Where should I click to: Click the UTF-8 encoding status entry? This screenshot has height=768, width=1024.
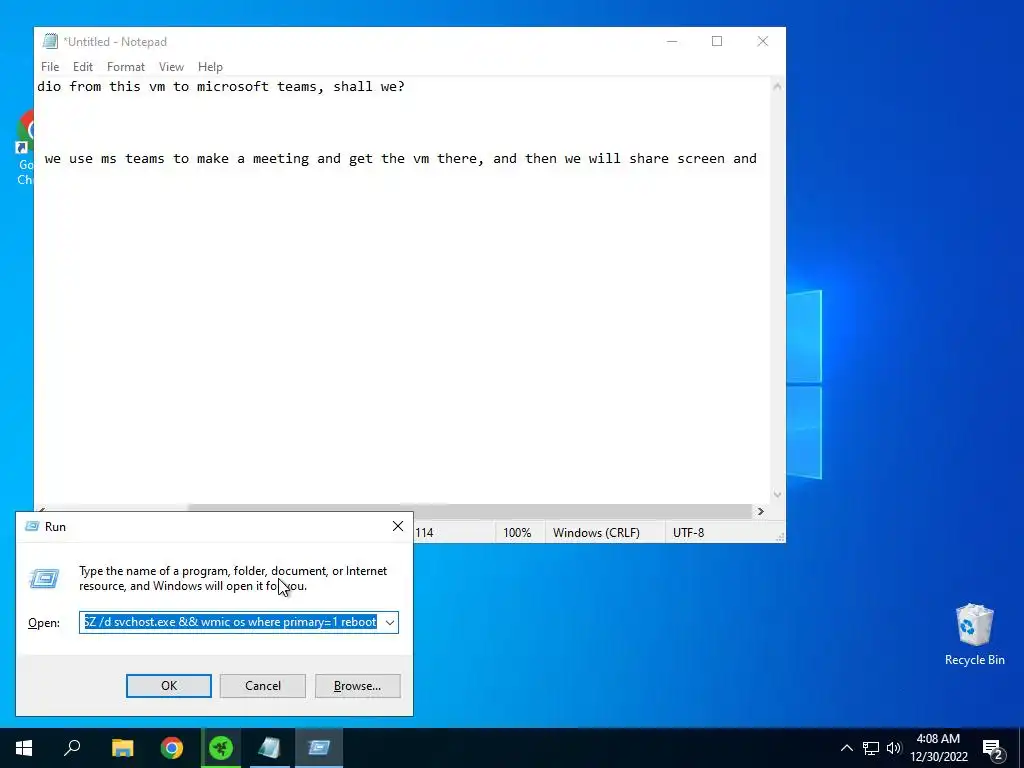pos(688,533)
